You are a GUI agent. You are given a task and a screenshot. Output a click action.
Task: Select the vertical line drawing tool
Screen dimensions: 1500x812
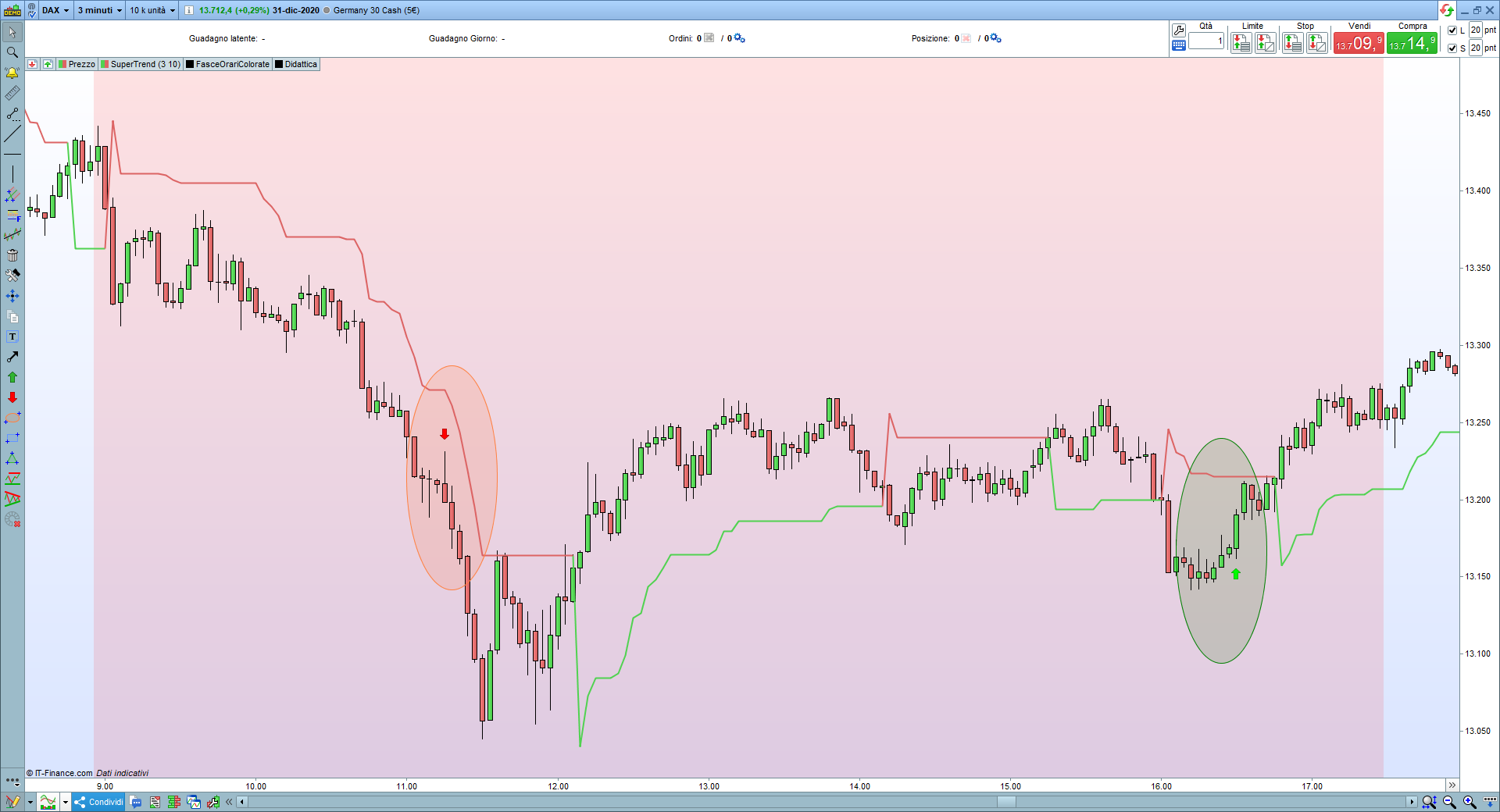coord(12,174)
